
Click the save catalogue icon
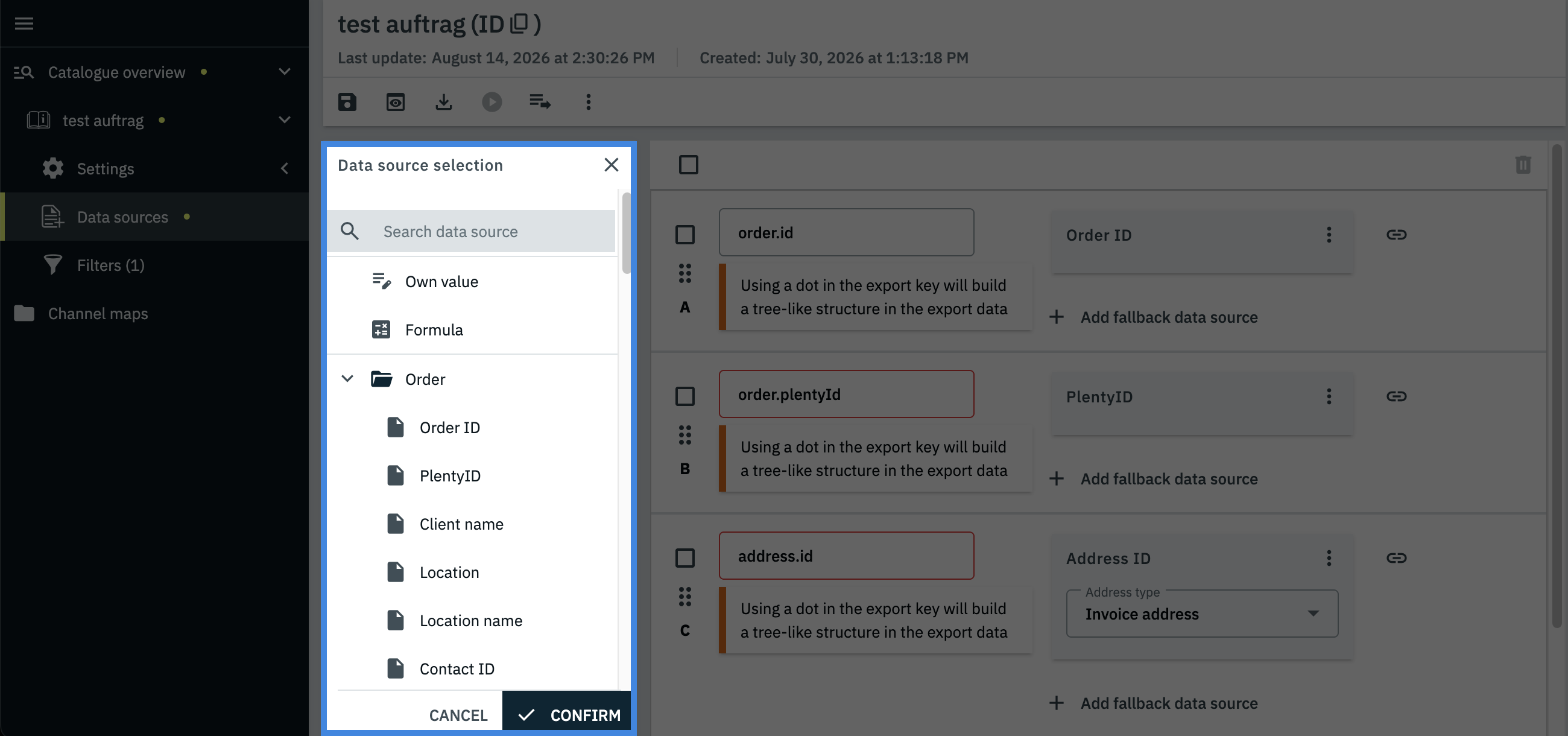347,102
